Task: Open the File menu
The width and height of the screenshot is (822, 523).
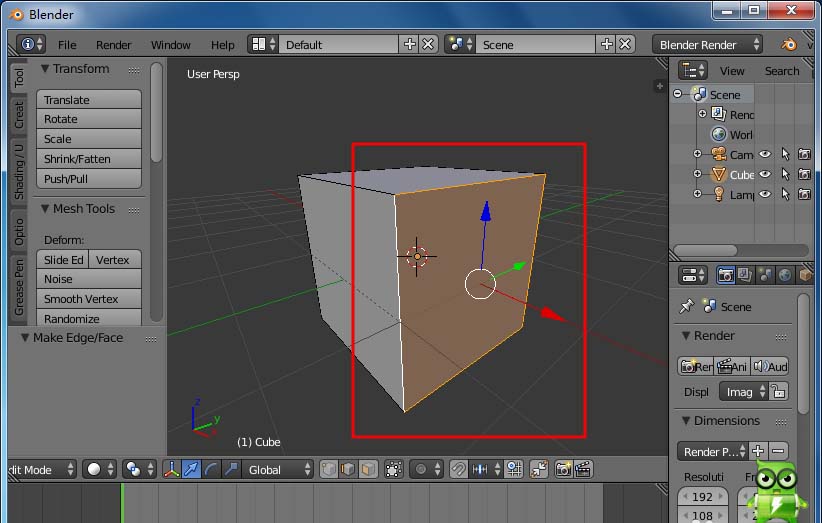Action: 67,45
